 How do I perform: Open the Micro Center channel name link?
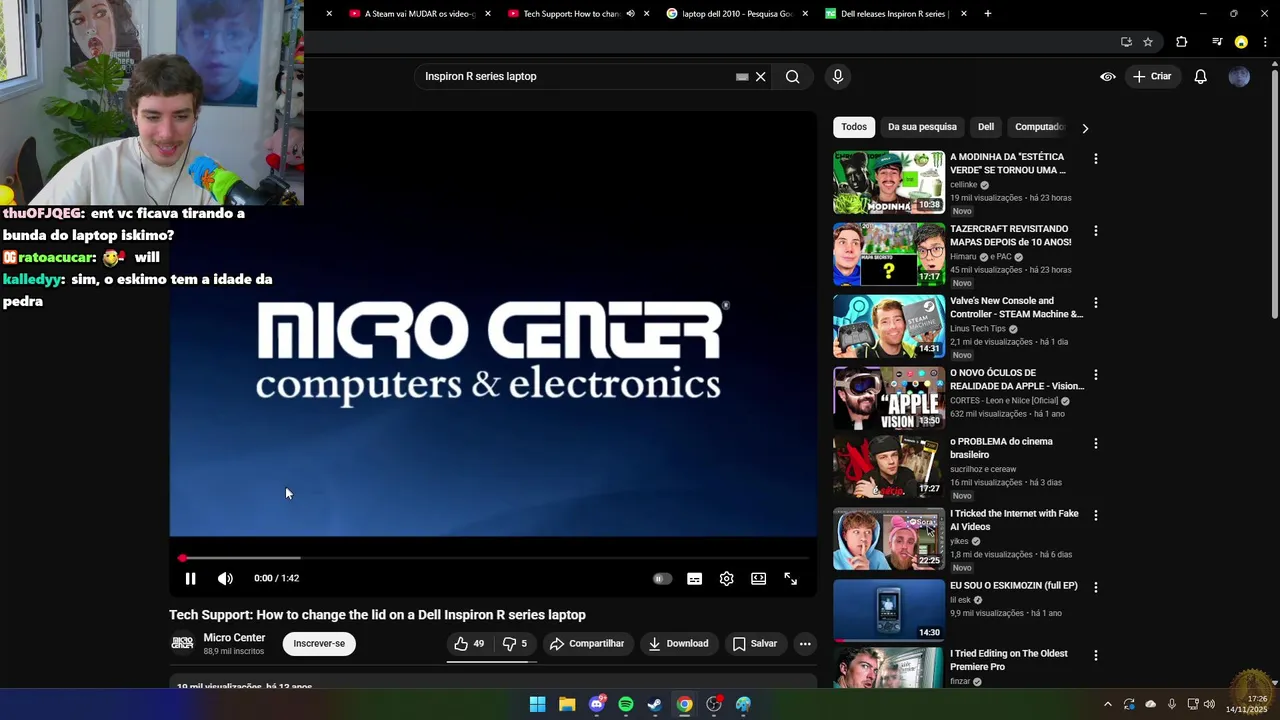pyautogui.click(x=234, y=638)
